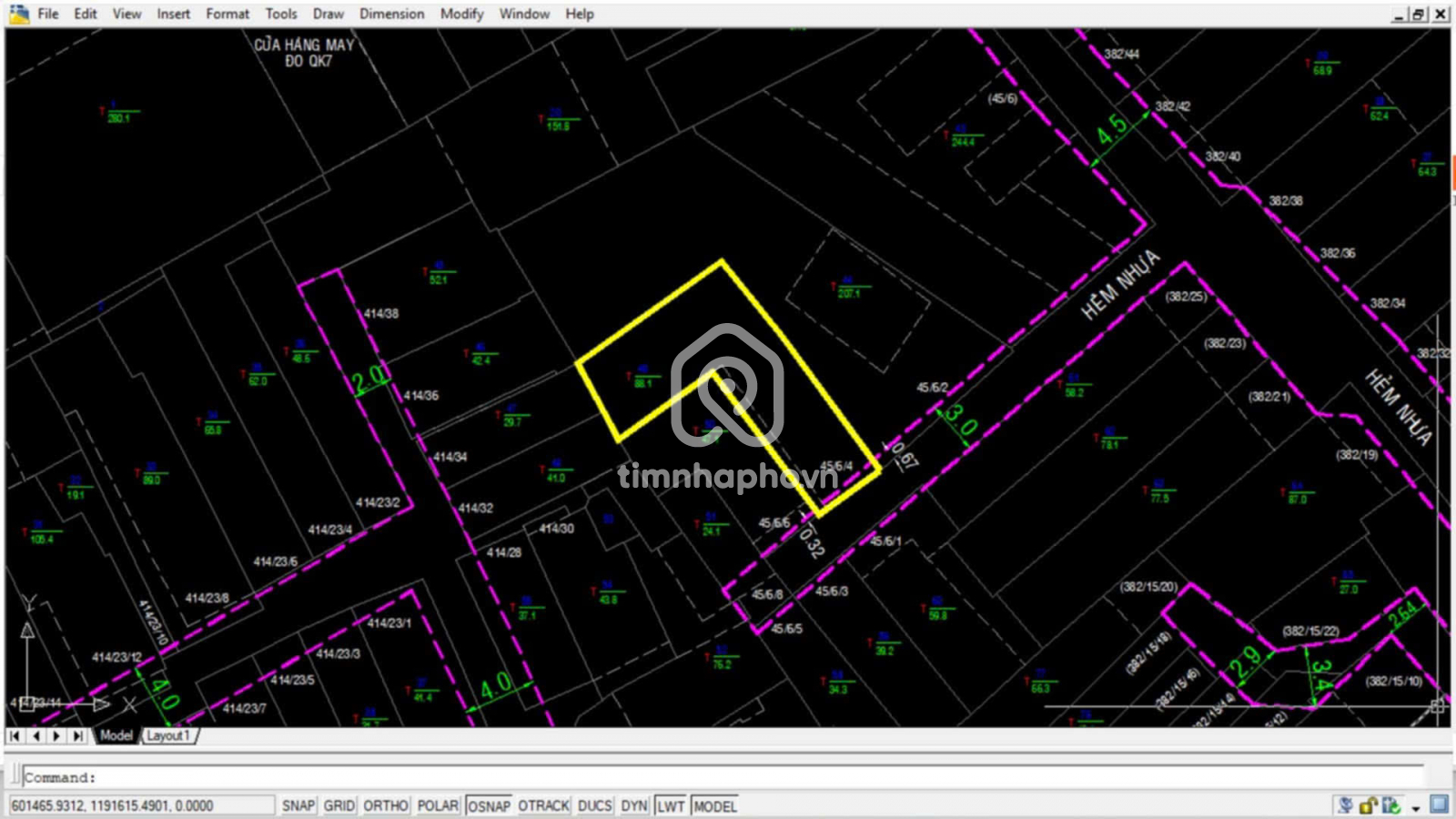
Task: Select the '414/38' address label
Action: (381, 313)
